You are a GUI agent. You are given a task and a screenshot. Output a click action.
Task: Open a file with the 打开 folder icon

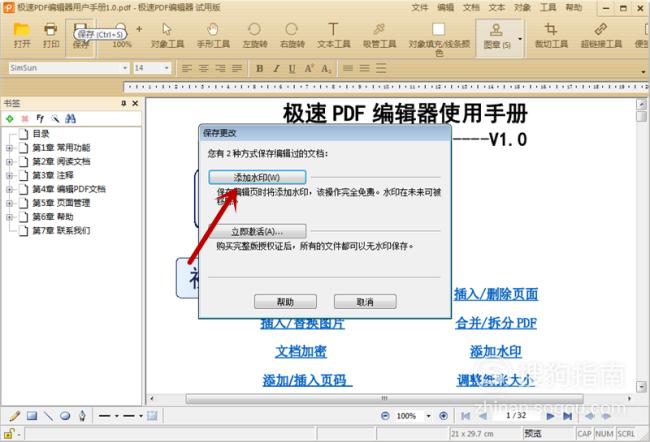pyautogui.click(x=21, y=35)
